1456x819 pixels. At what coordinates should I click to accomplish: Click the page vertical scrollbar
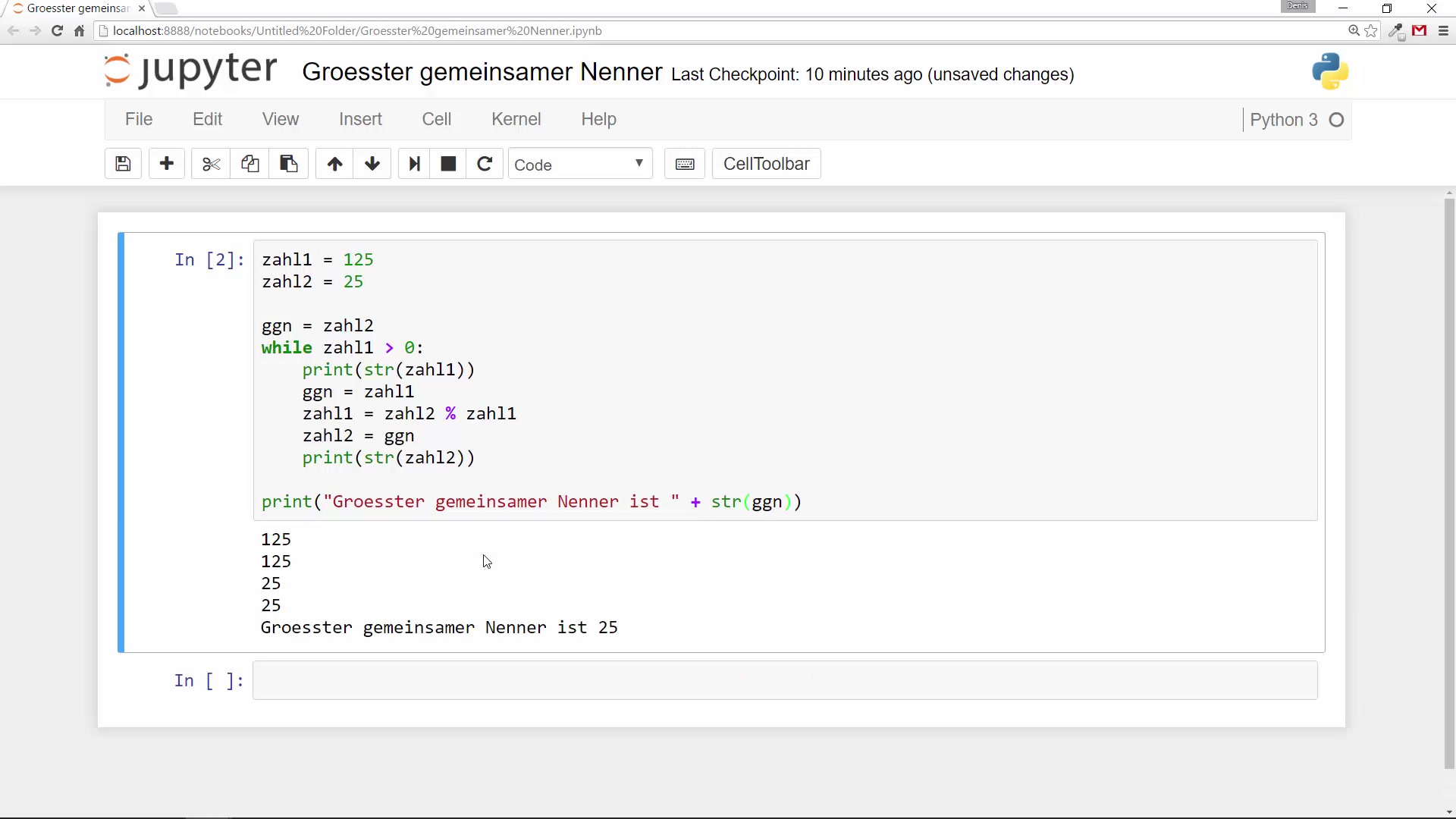[1449, 485]
